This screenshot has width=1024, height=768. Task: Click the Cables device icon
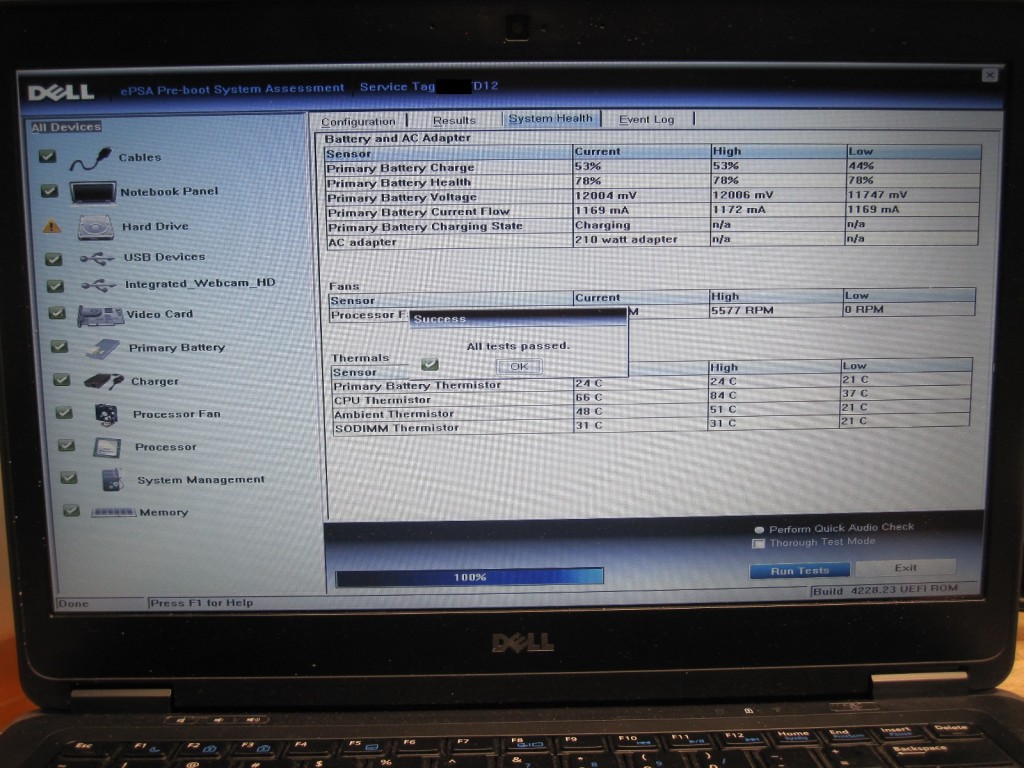[x=90, y=159]
